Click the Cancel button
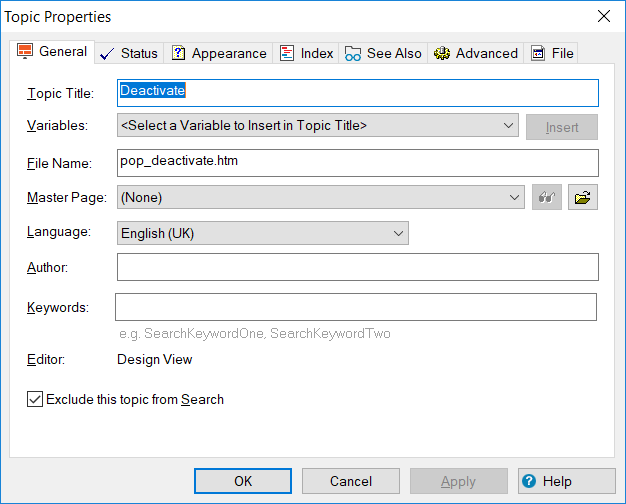This screenshot has width=626, height=504. (x=351, y=481)
